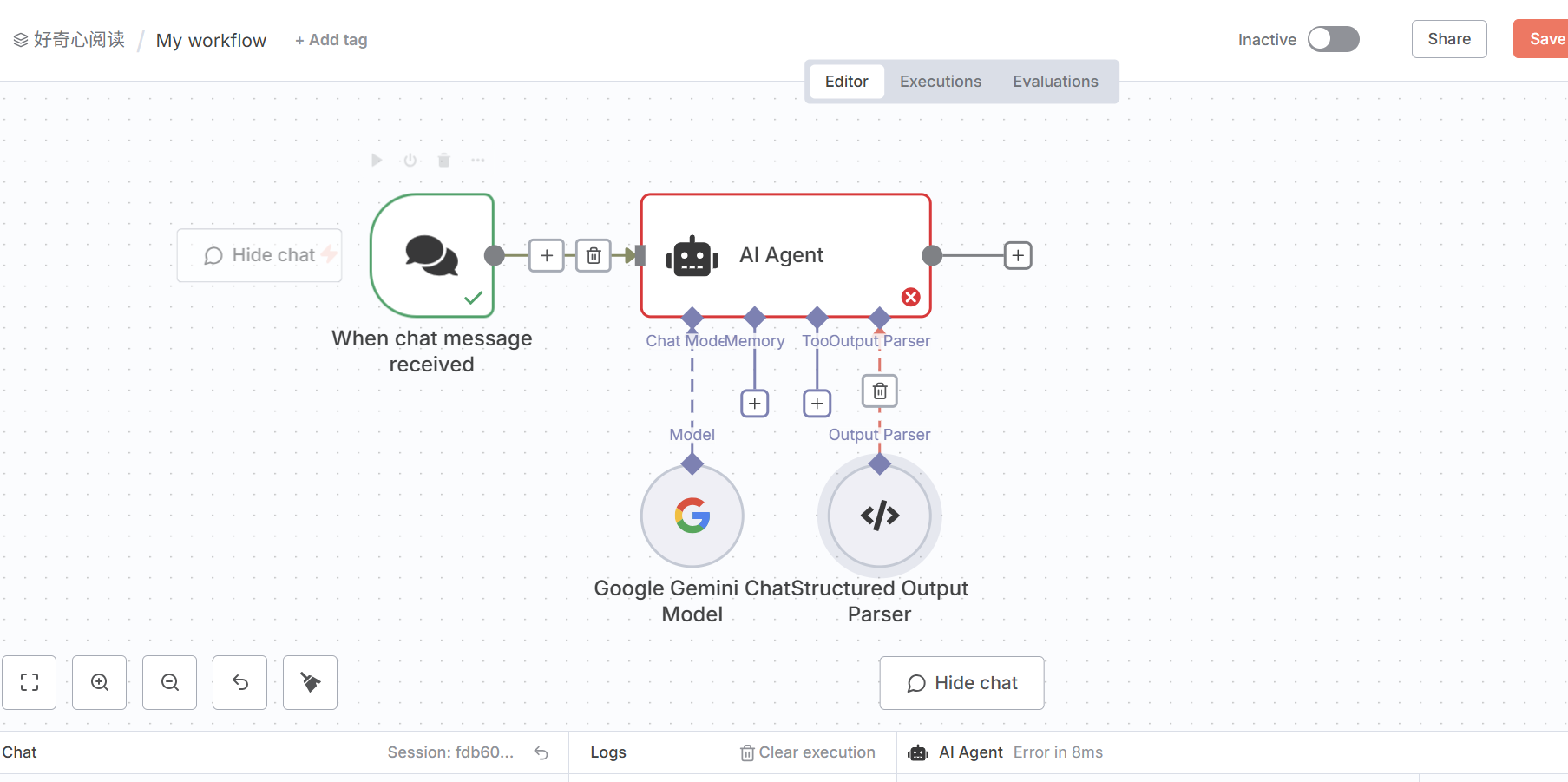
Task: Add a Memory sub-node with plus button
Action: (755, 404)
